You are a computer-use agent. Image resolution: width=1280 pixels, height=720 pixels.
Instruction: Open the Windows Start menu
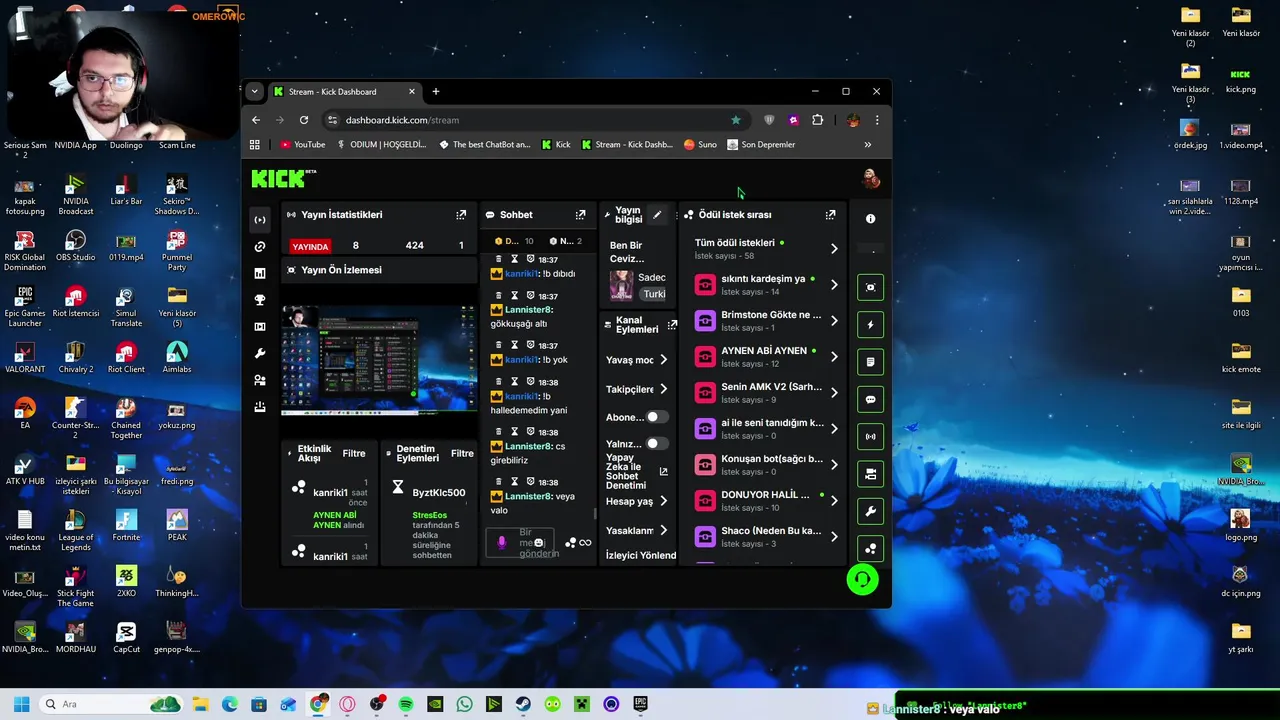pos(22,704)
